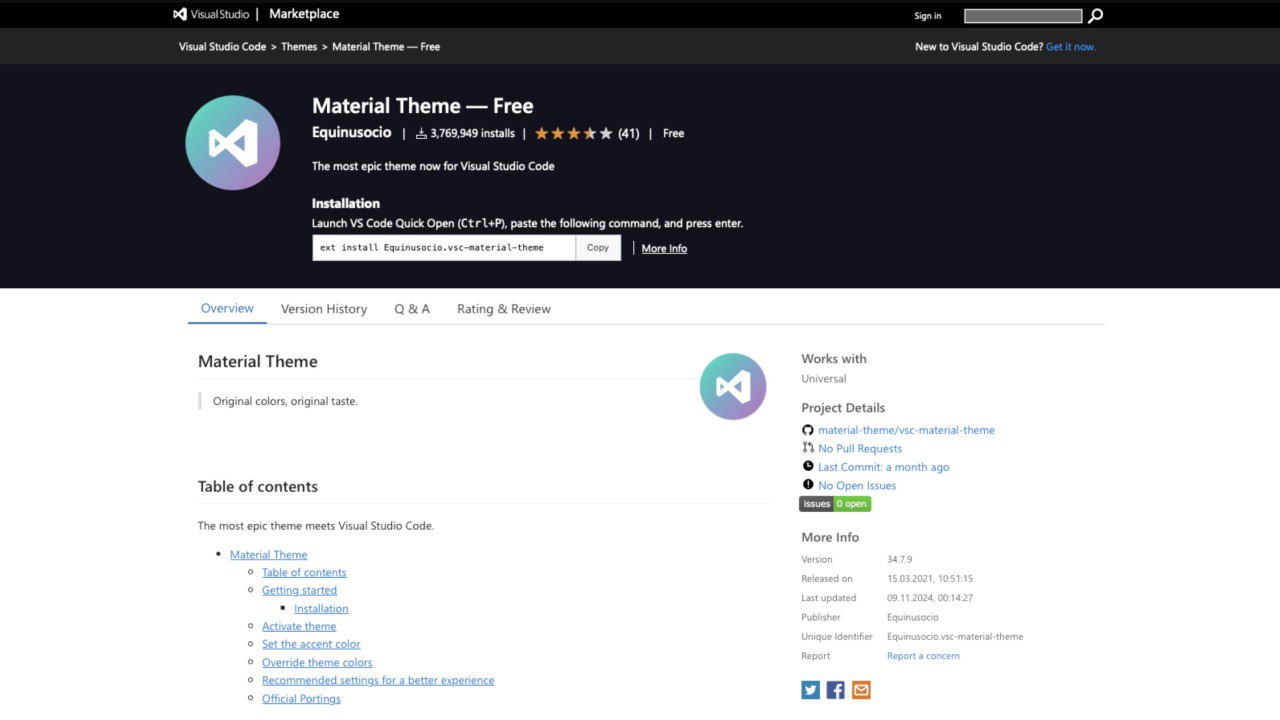The image size is (1280, 720).
Task: Share via email icon
Action: (861, 690)
